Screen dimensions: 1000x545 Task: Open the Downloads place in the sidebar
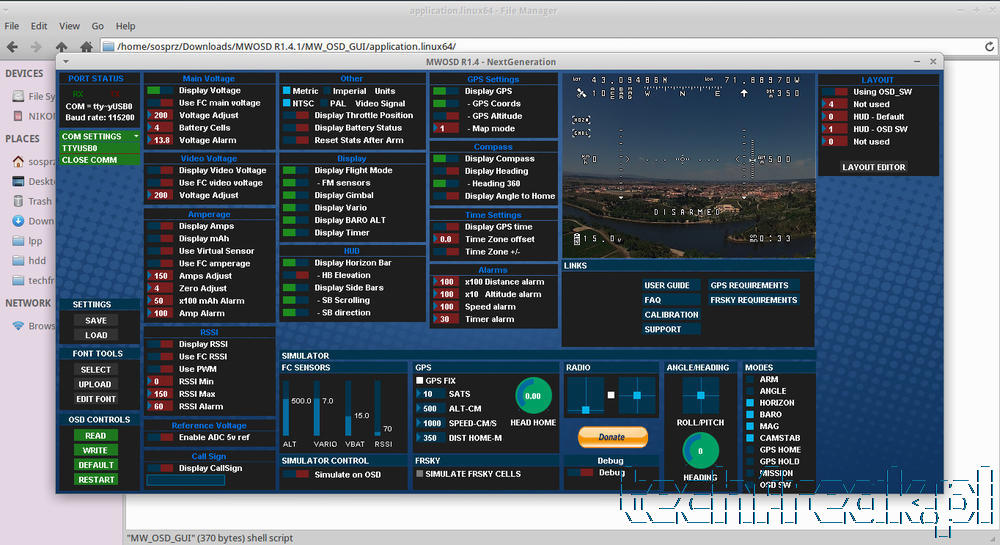tap(33, 221)
